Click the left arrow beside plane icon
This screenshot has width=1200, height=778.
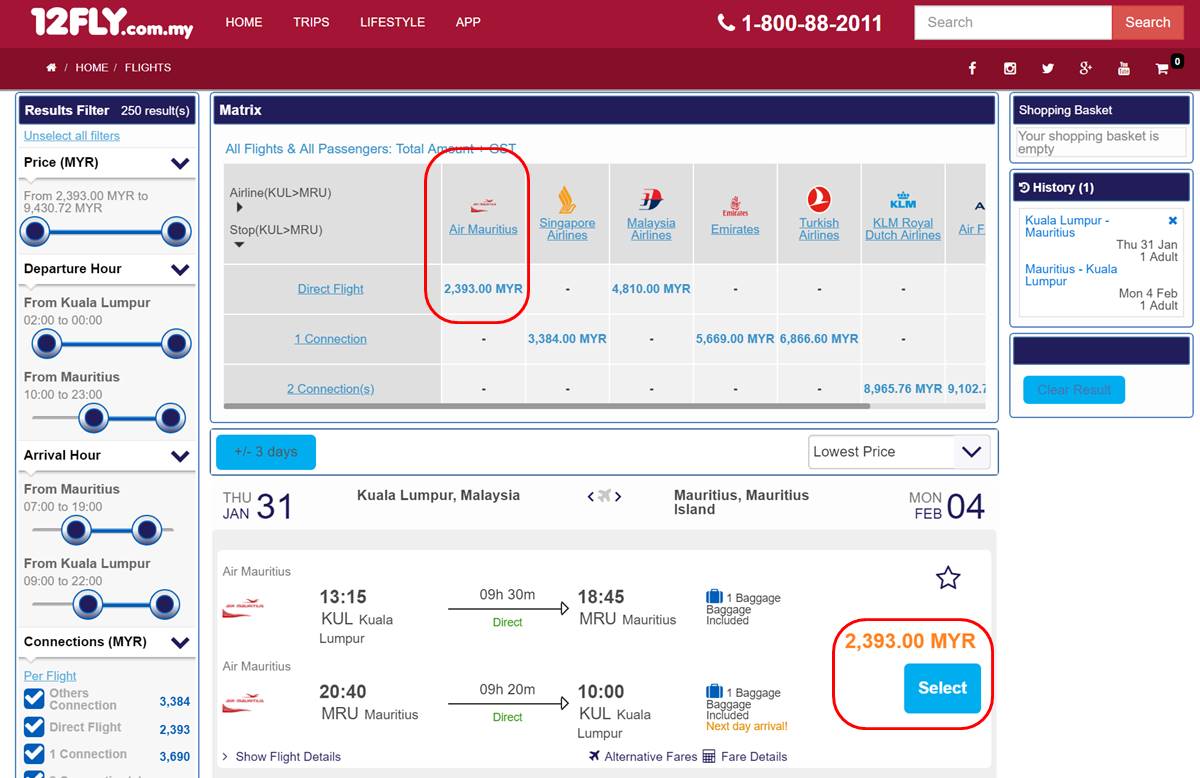[591, 496]
